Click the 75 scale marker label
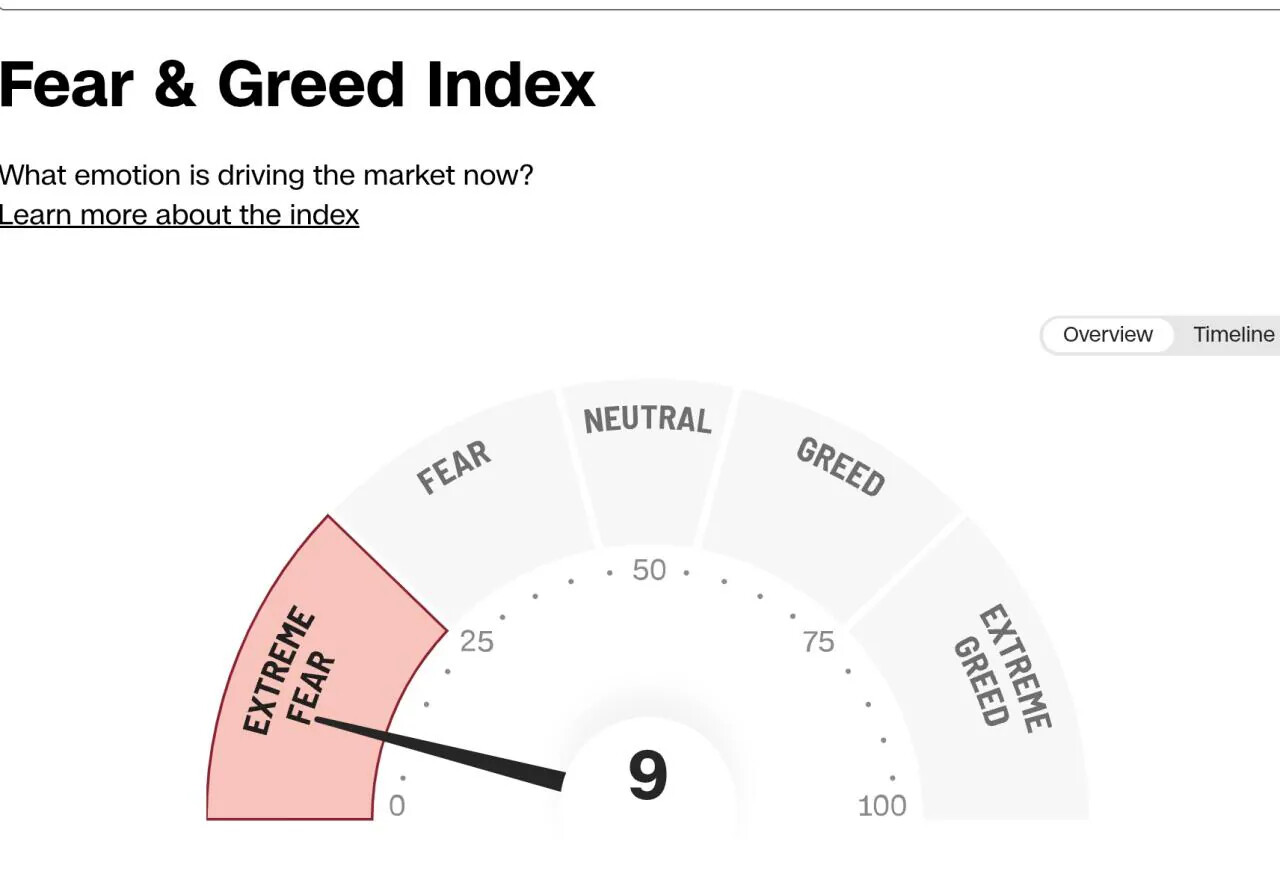The image size is (1280, 880). pos(818,642)
